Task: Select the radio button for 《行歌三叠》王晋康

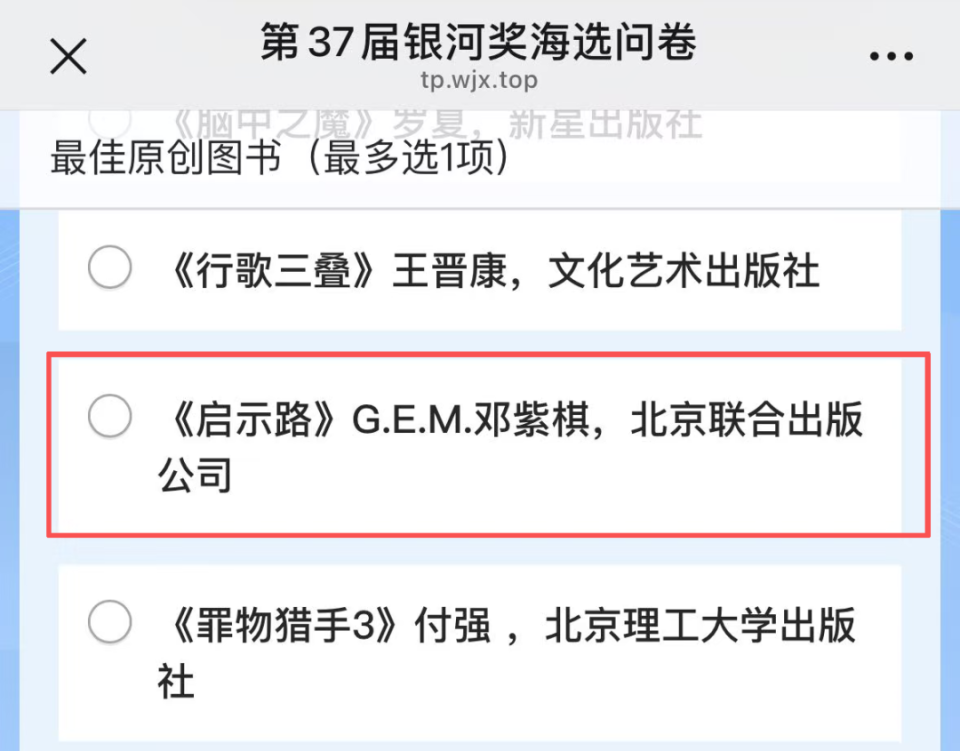Action: (110, 267)
